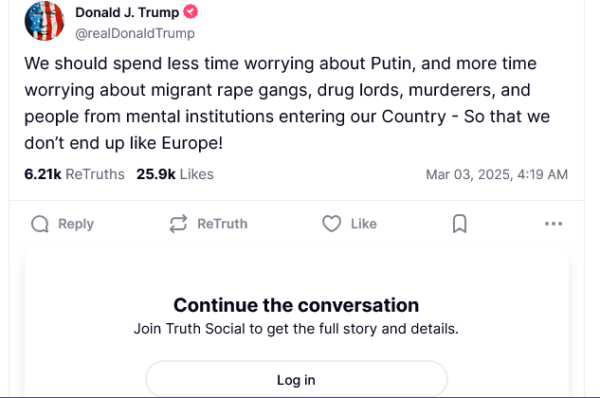Like the post with the heart icon
Image resolution: width=600 pixels, height=398 pixels.
click(331, 224)
